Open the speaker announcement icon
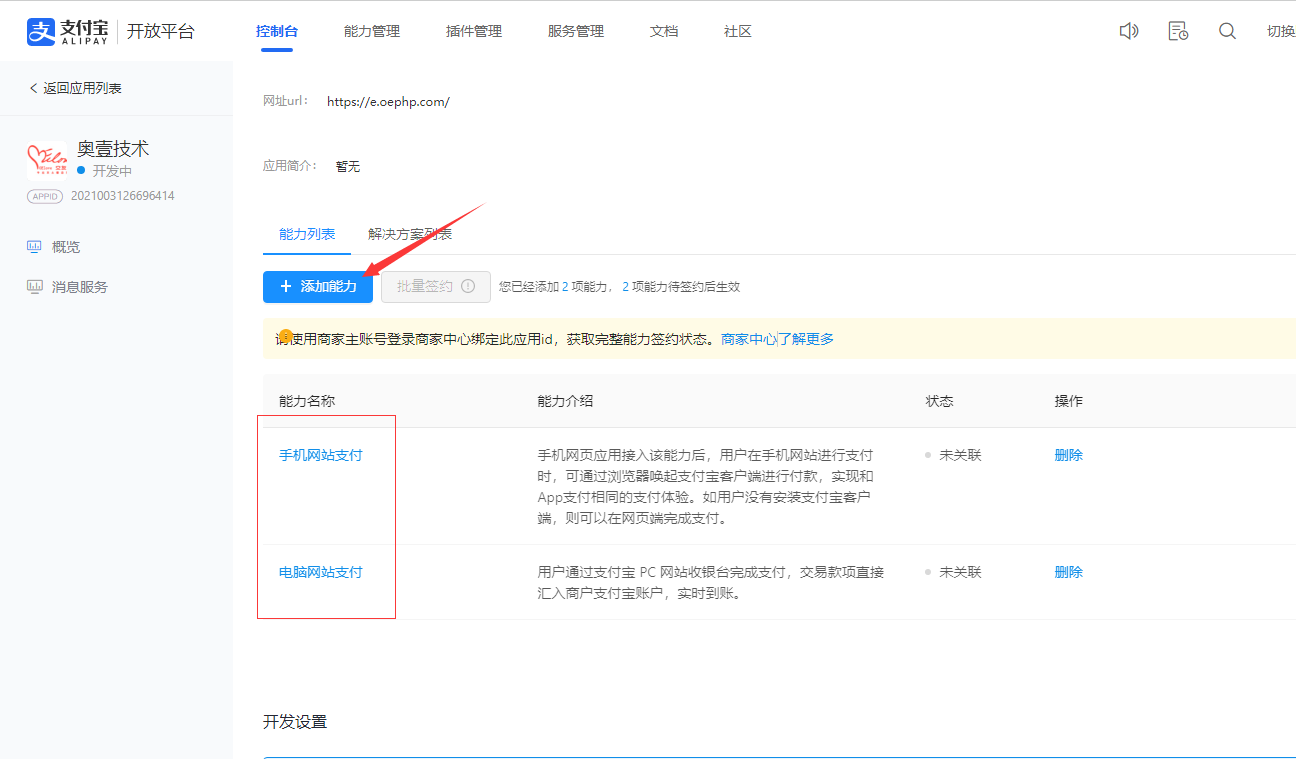 [1129, 31]
